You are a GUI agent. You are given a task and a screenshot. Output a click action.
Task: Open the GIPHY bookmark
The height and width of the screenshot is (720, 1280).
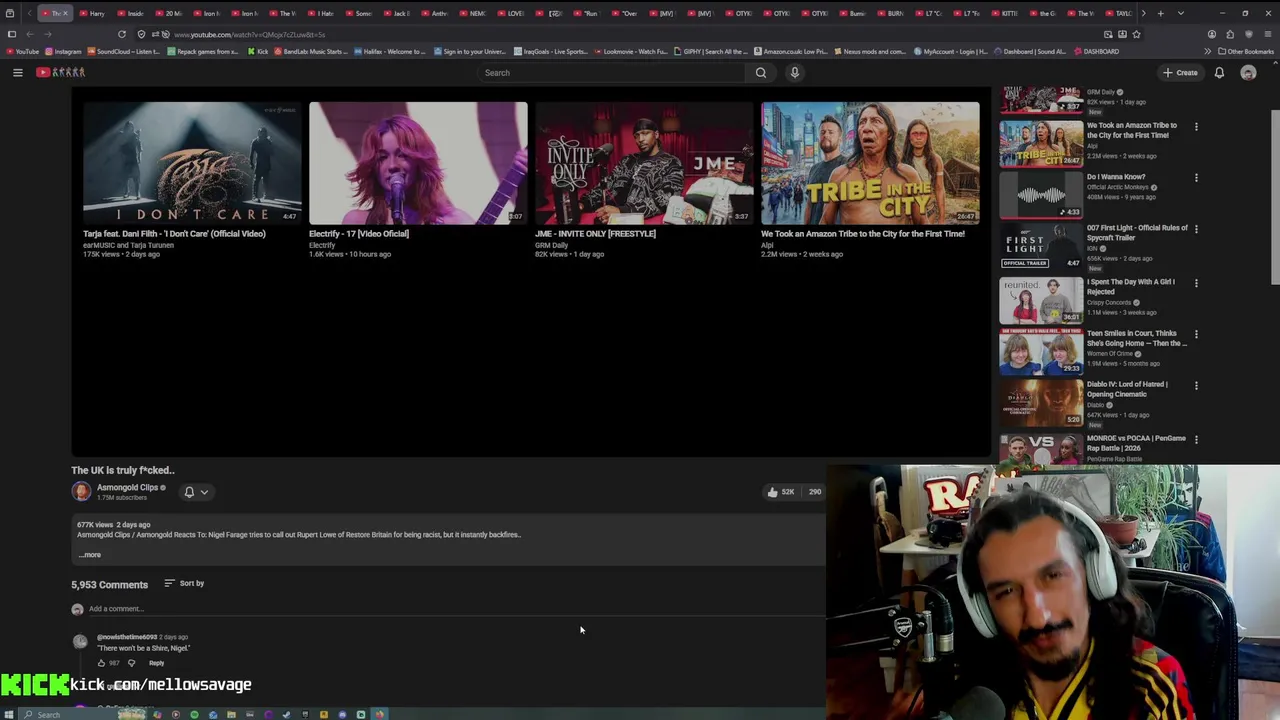click(x=710, y=51)
